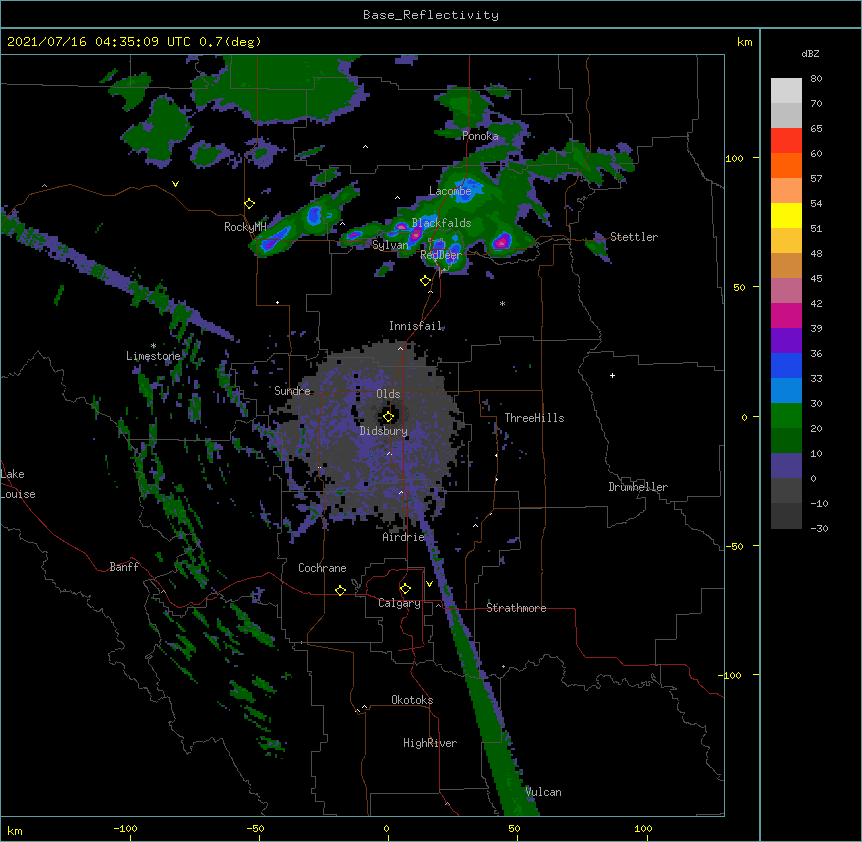The width and height of the screenshot is (862, 842).
Task: Click the -50 tick on the right axis
Action: [x=734, y=546]
